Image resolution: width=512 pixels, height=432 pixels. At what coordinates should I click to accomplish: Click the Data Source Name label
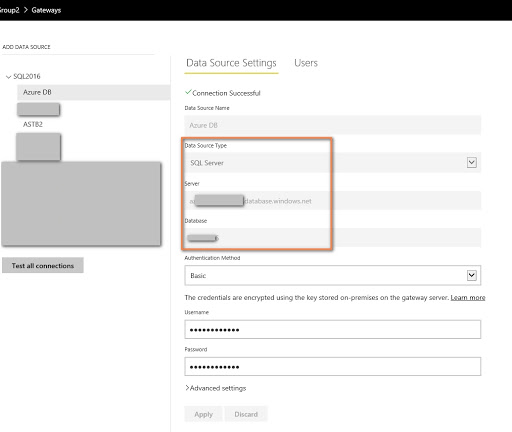click(x=207, y=108)
